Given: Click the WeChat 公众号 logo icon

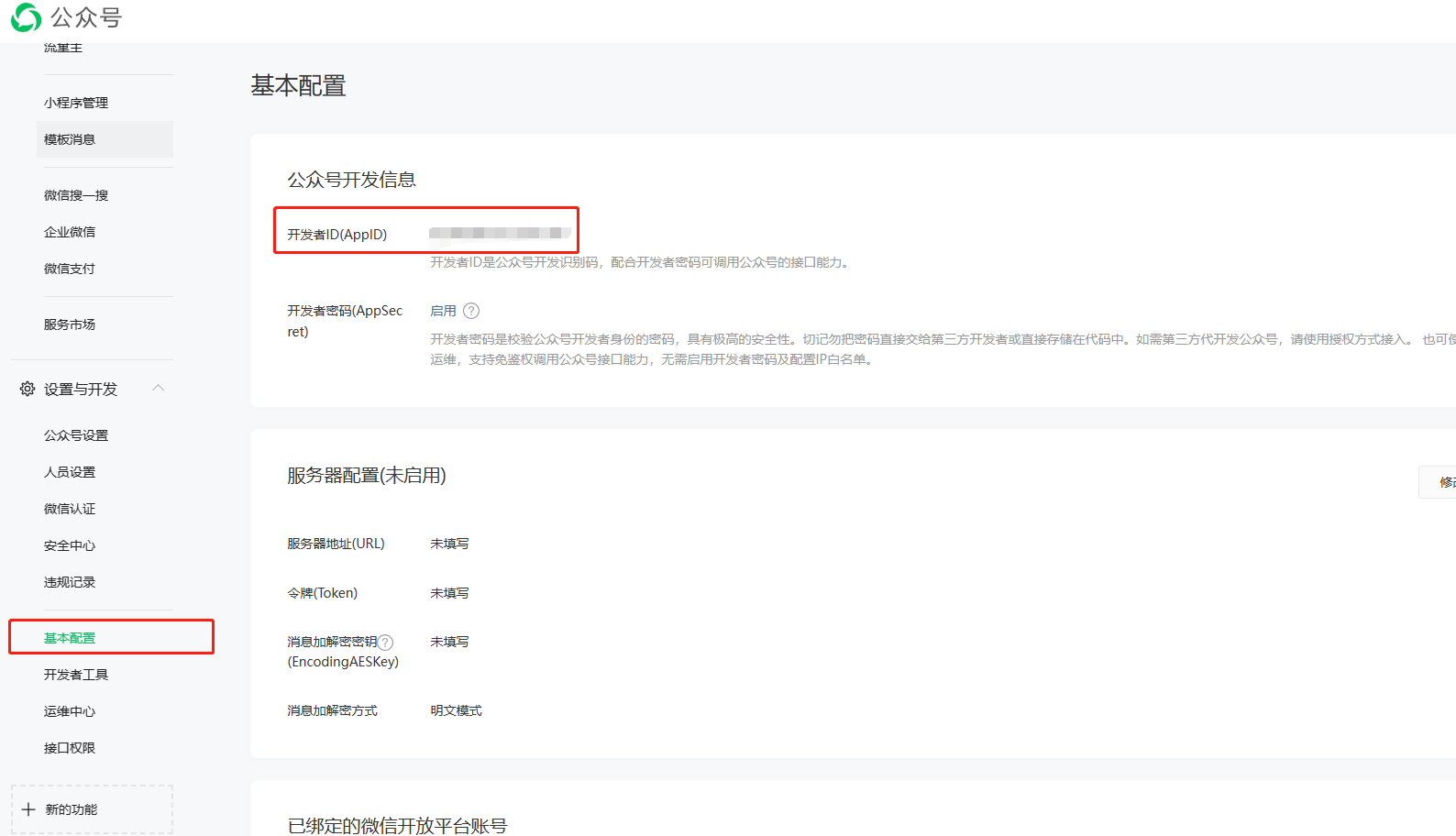Looking at the screenshot, I should 27,17.
